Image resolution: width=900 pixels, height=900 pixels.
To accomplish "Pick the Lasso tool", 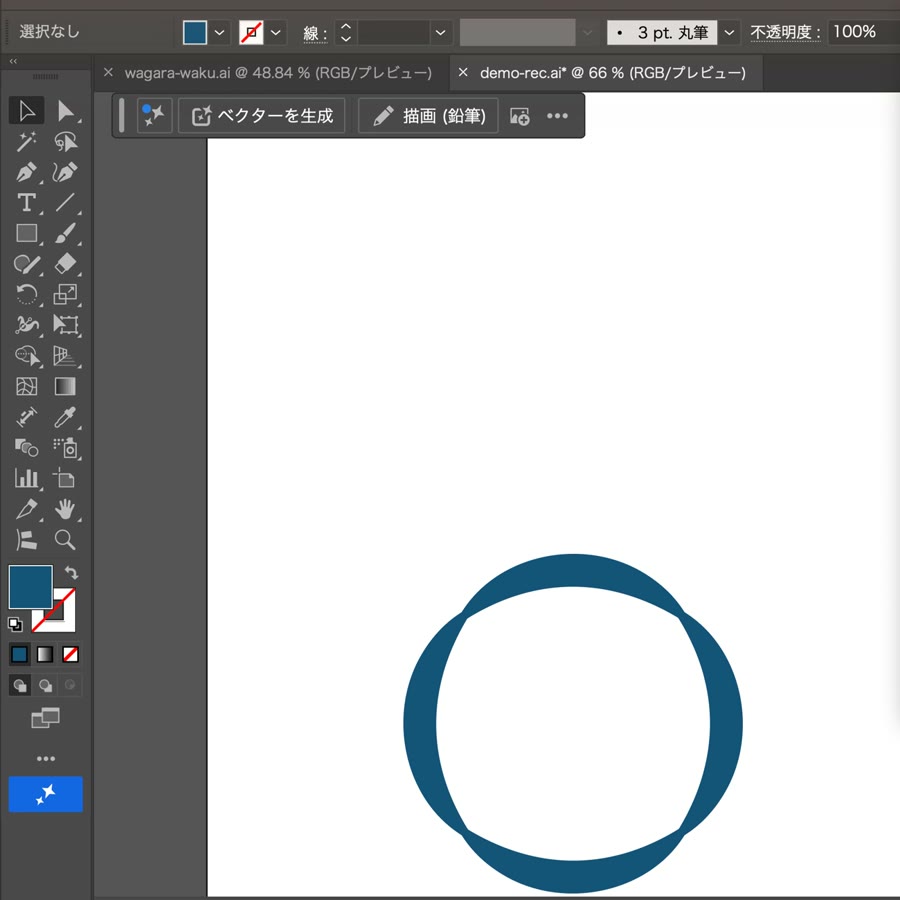I will coord(65,142).
